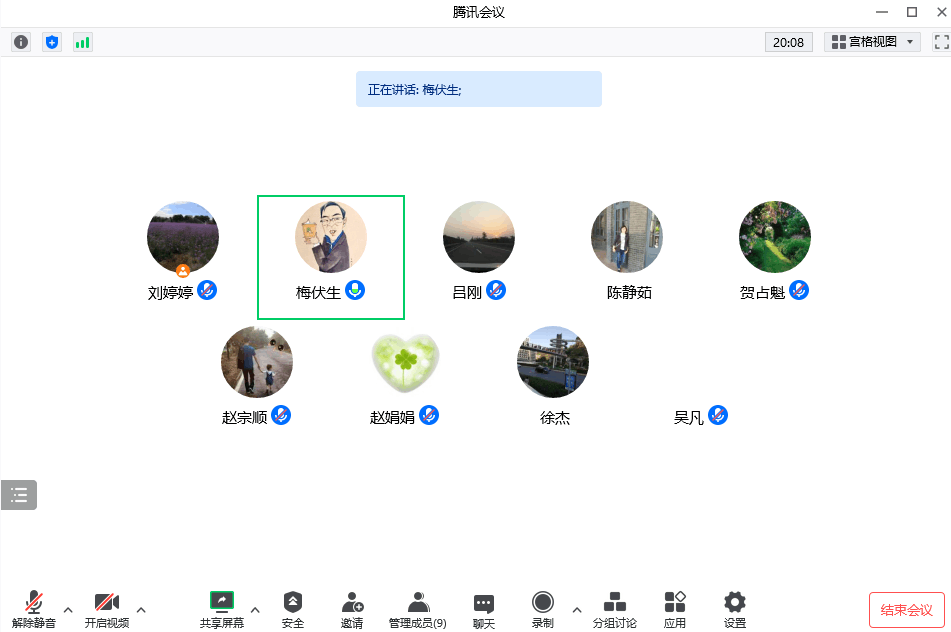Check the green network signal icon
Viewport: 951px width, 632px height.
(82, 42)
